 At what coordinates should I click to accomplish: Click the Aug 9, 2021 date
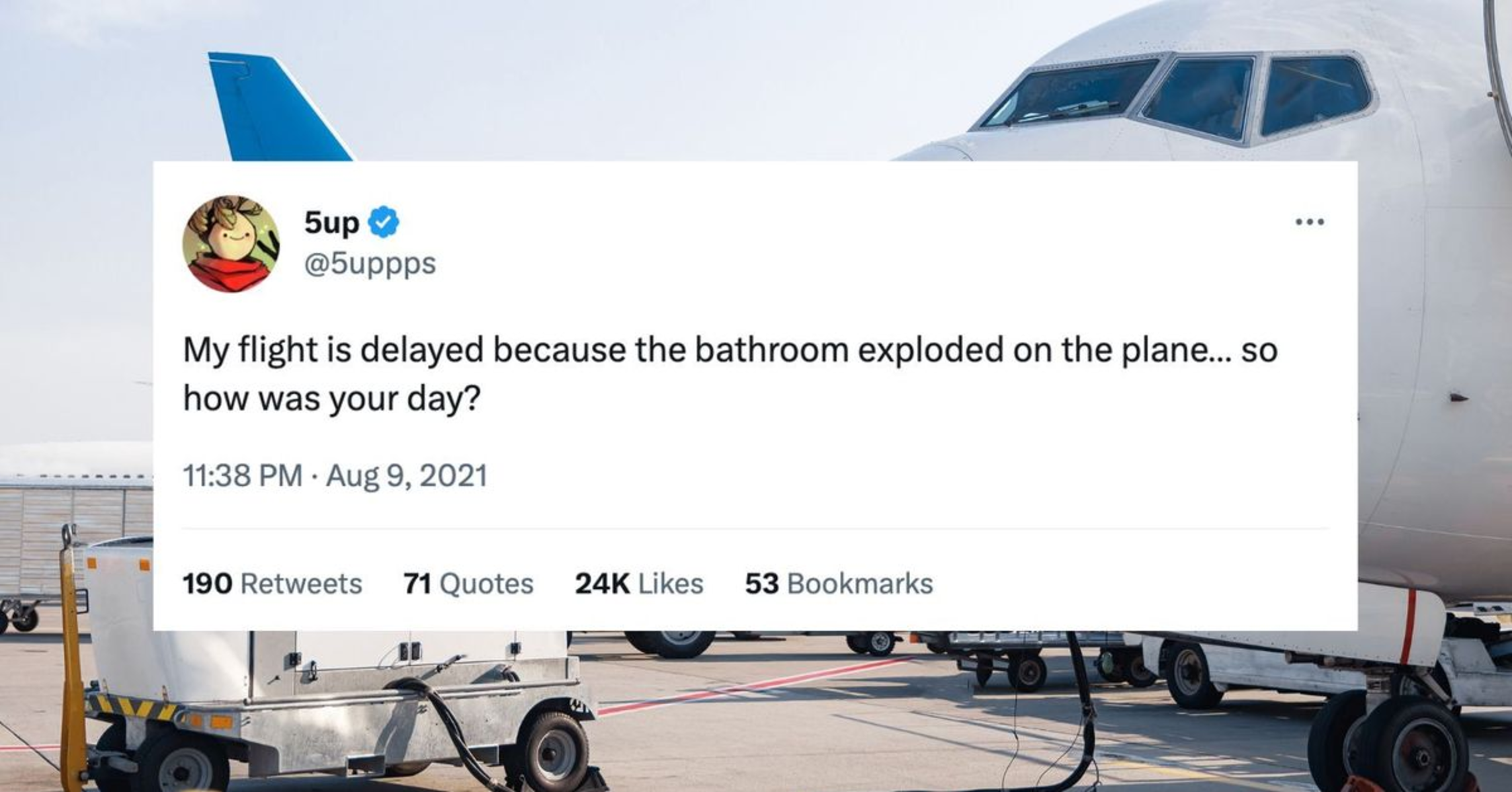click(x=406, y=475)
